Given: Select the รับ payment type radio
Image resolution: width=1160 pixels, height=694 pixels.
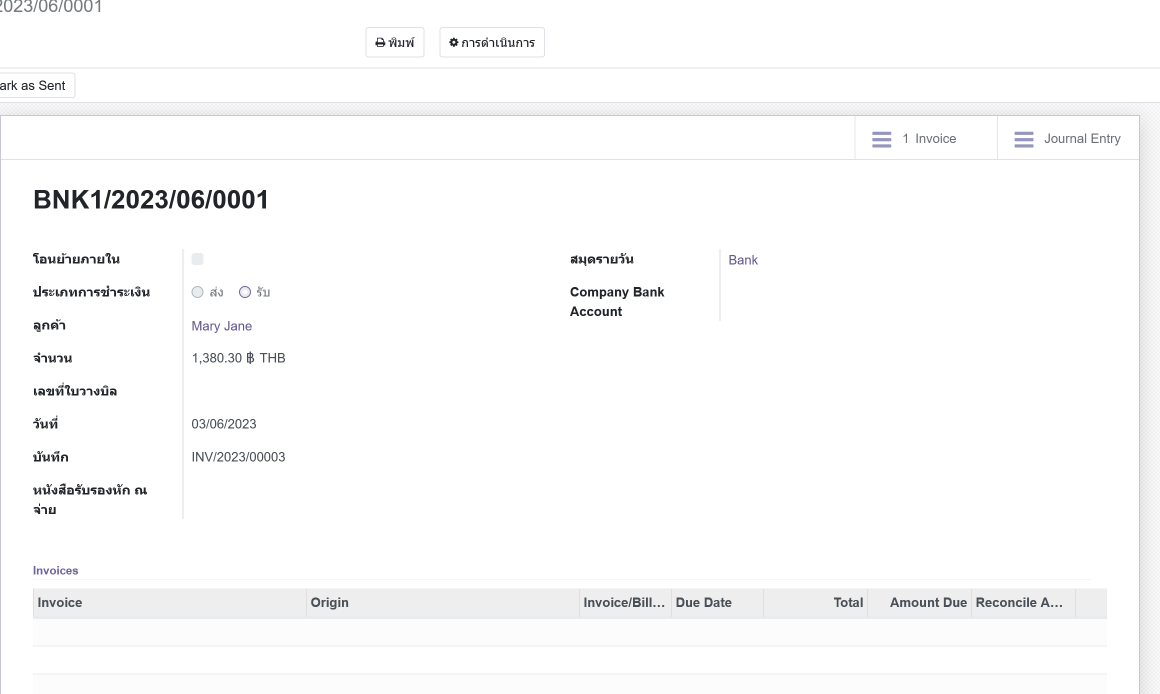Looking at the screenshot, I should pos(244,292).
